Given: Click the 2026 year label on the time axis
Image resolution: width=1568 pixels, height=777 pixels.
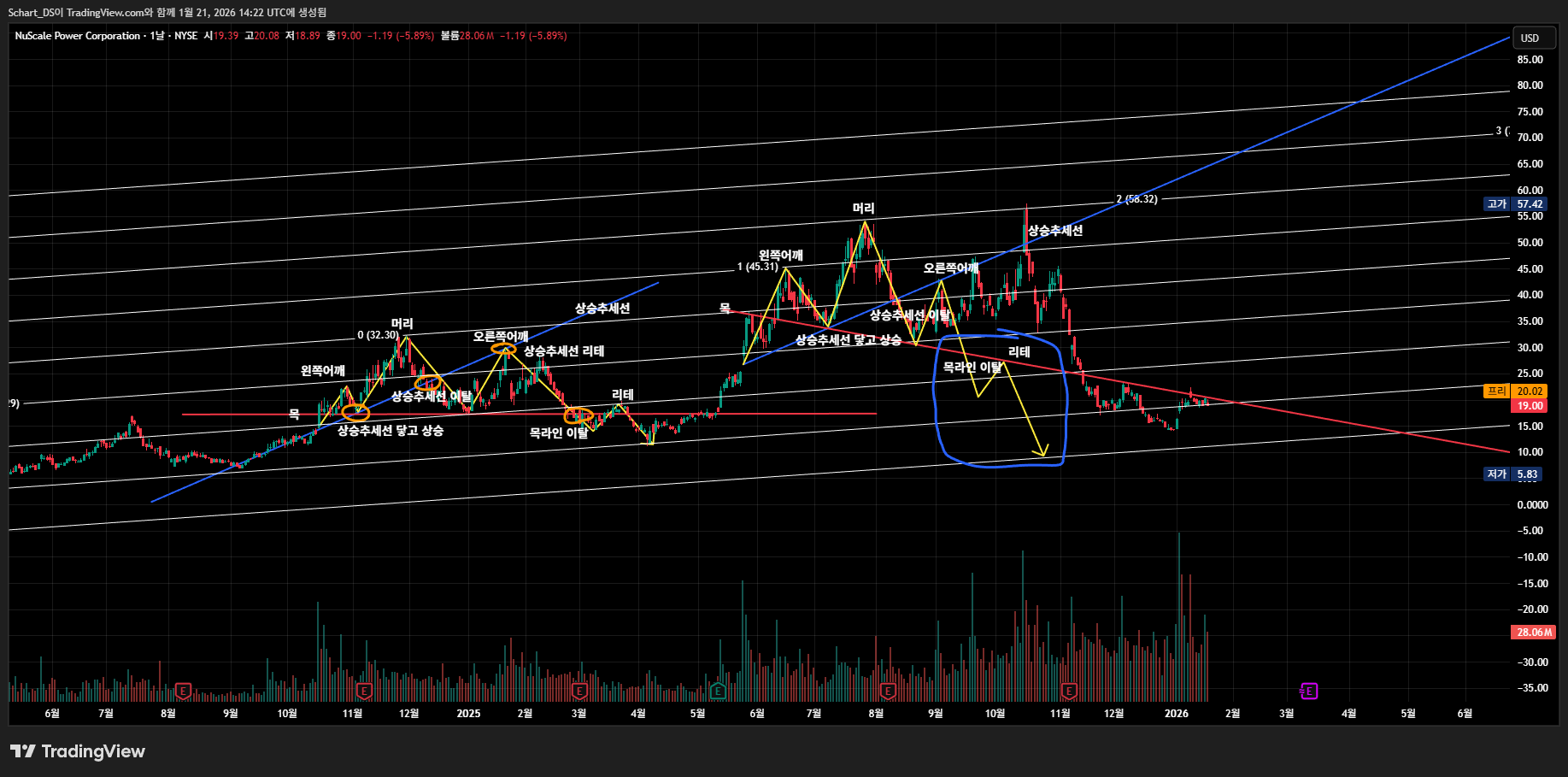Looking at the screenshot, I should point(1177,714).
